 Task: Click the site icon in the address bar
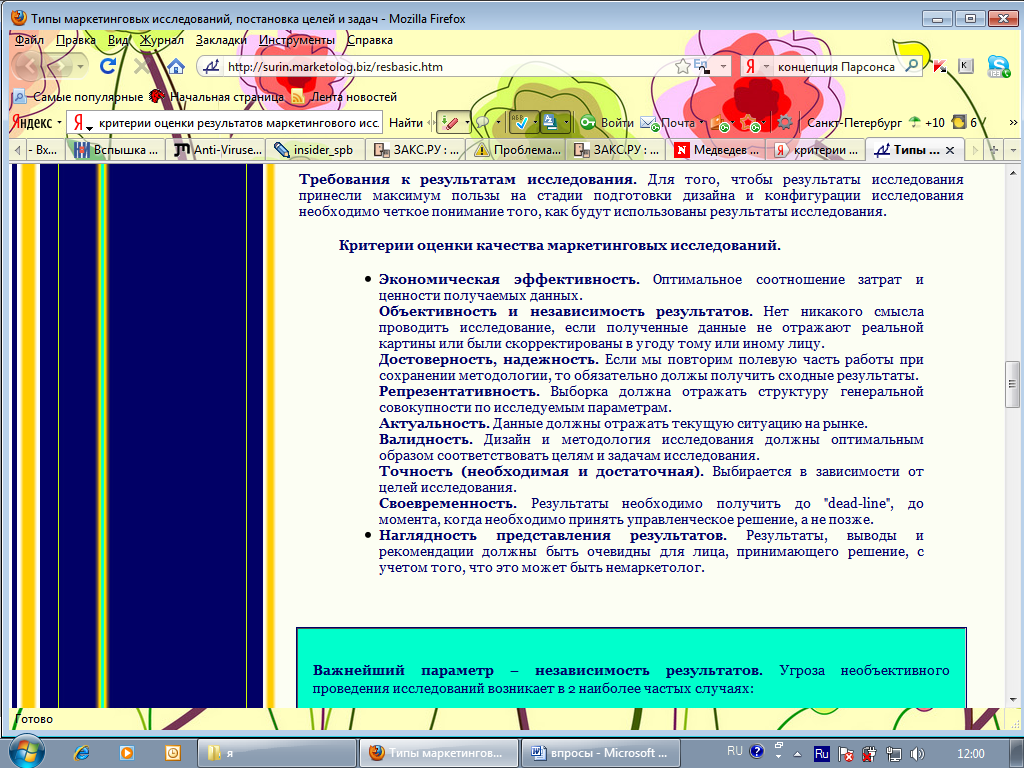211,66
